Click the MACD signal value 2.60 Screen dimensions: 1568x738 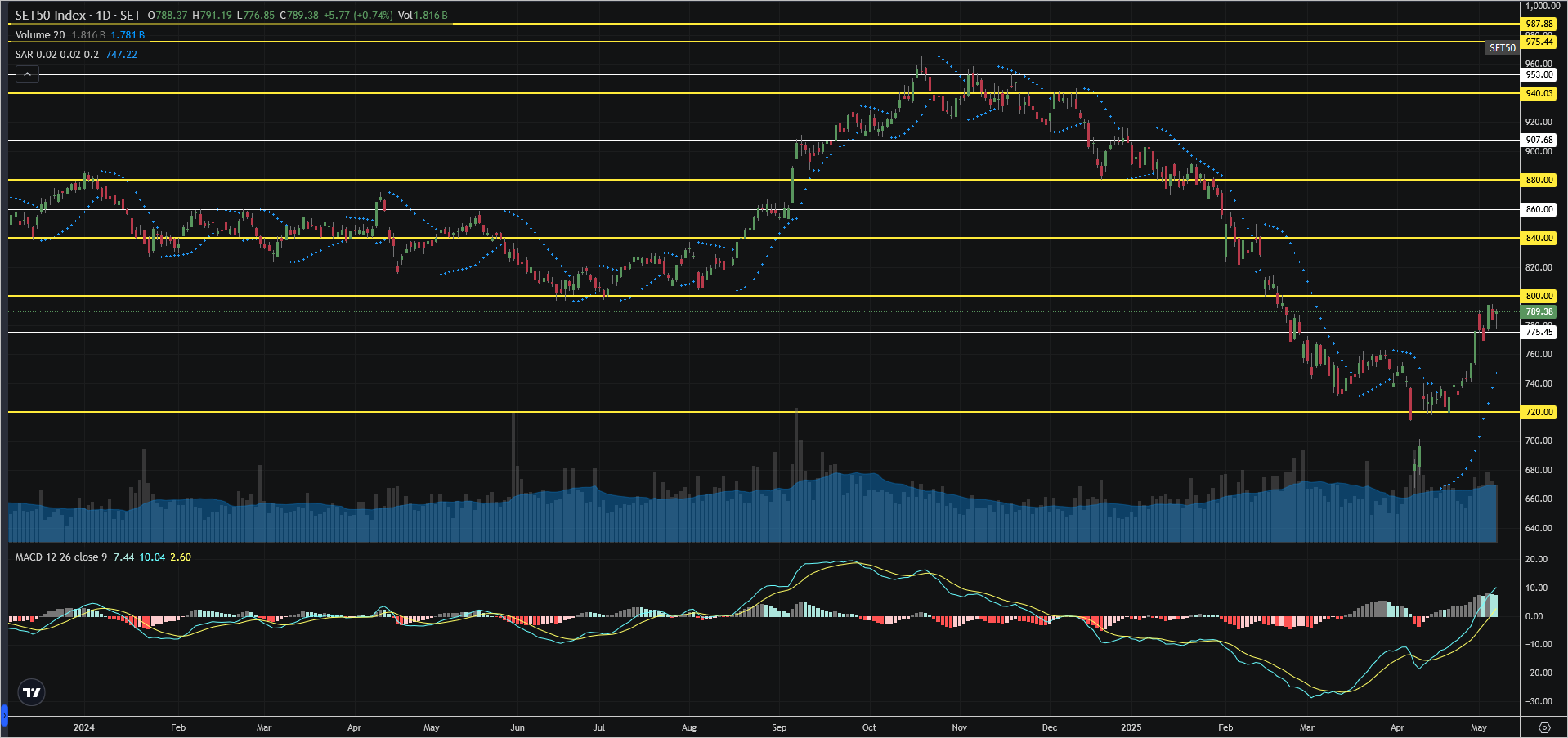coord(181,557)
